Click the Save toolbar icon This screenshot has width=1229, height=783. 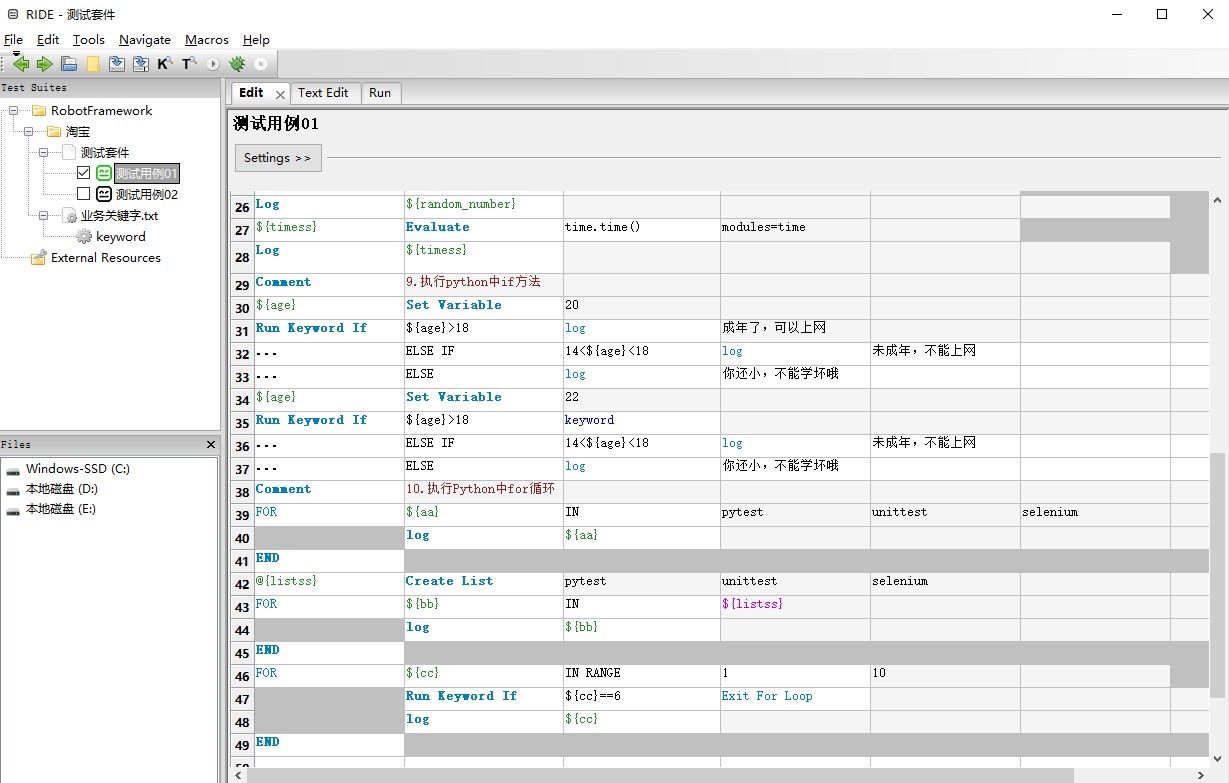click(x=117, y=63)
